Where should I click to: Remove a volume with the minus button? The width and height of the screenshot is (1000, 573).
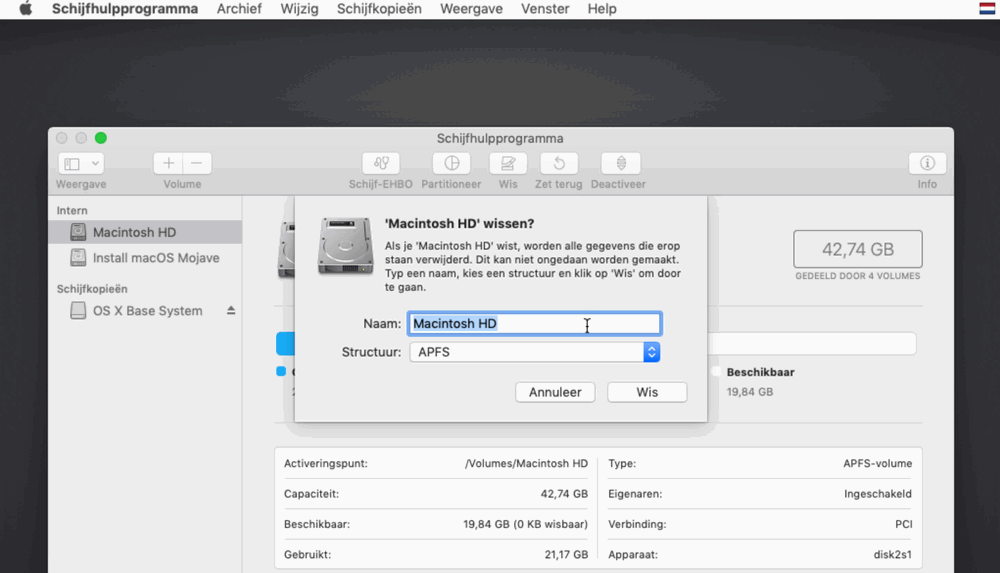[x=196, y=163]
